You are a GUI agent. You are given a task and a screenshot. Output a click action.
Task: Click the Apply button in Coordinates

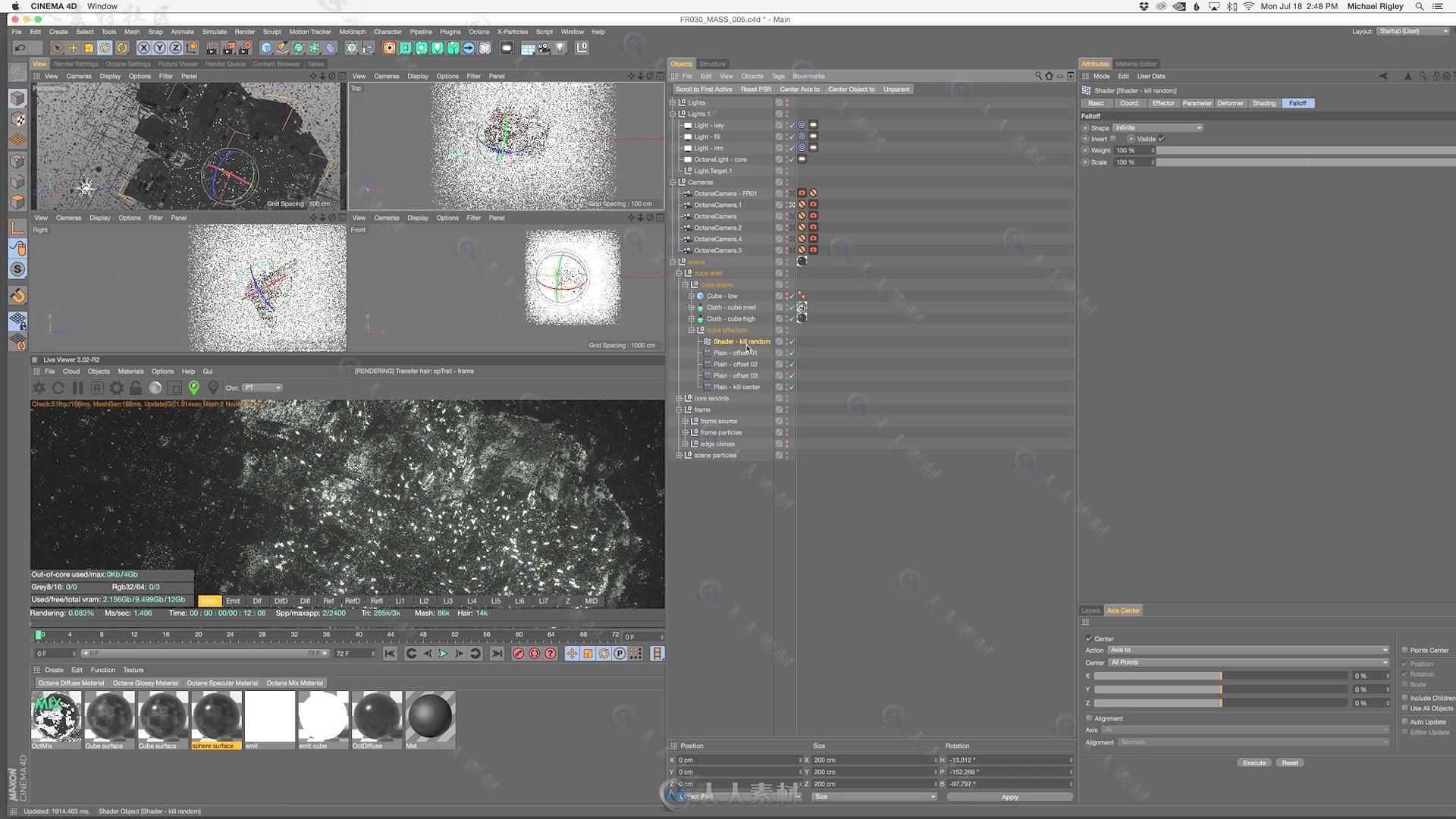click(1010, 797)
